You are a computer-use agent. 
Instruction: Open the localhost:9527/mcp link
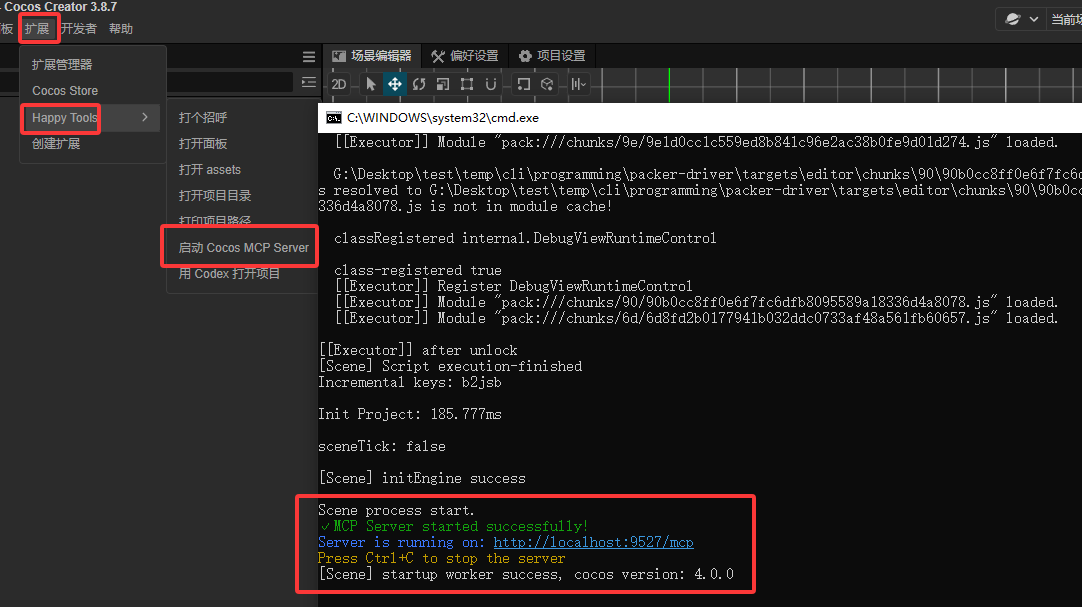click(593, 542)
